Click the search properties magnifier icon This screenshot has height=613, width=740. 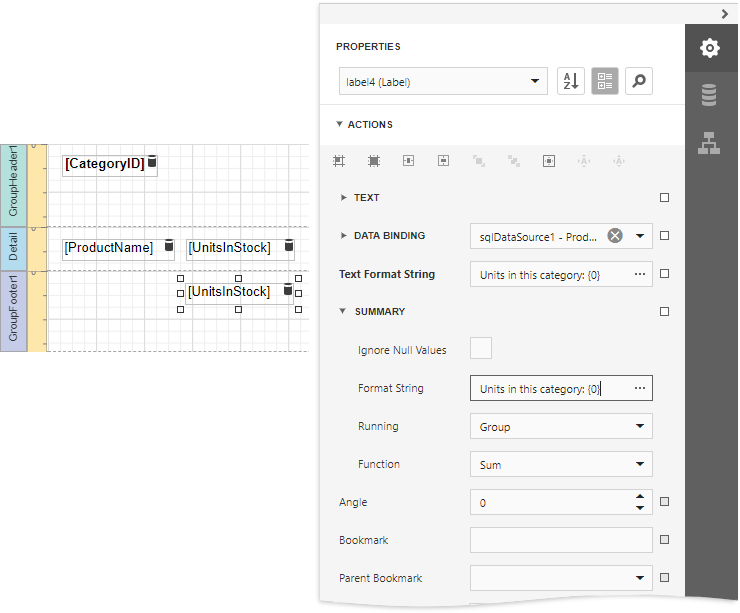point(638,82)
